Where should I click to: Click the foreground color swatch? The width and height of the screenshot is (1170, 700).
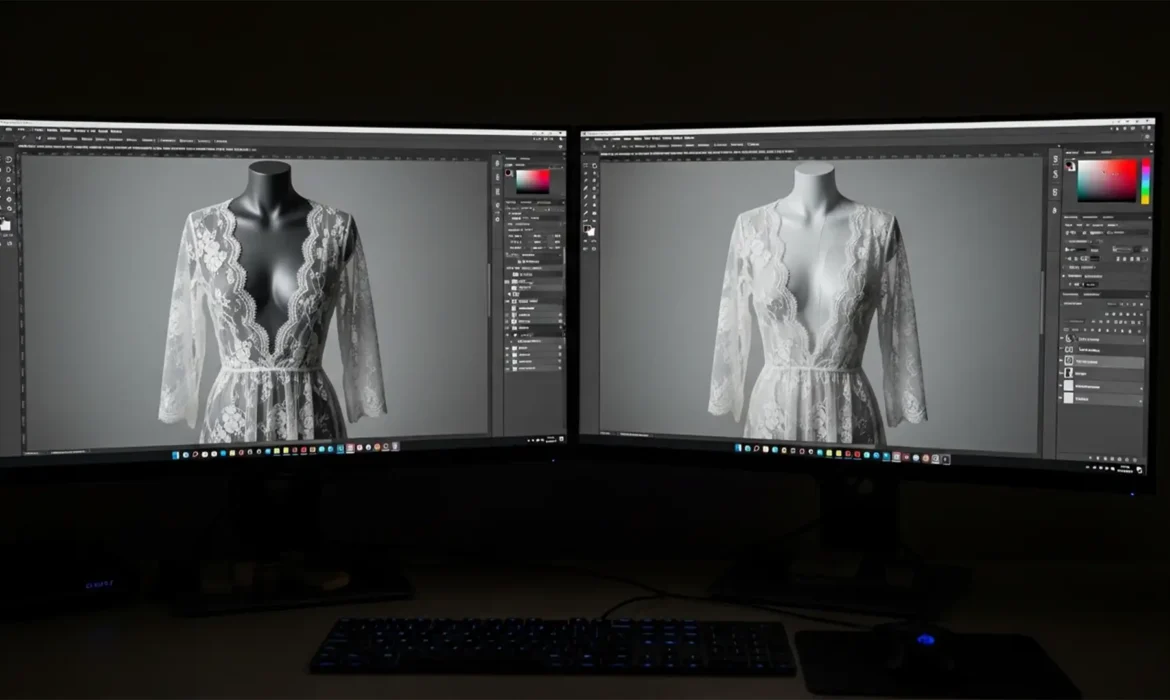1069,165
